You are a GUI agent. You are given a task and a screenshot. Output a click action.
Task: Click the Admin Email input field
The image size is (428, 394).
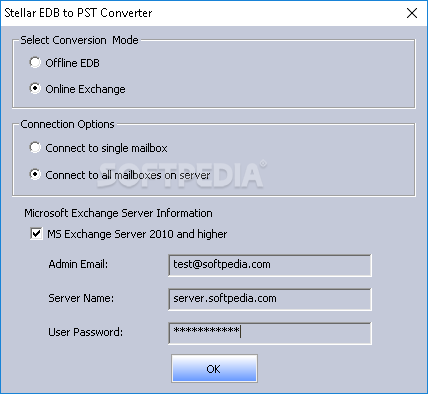coord(270,265)
